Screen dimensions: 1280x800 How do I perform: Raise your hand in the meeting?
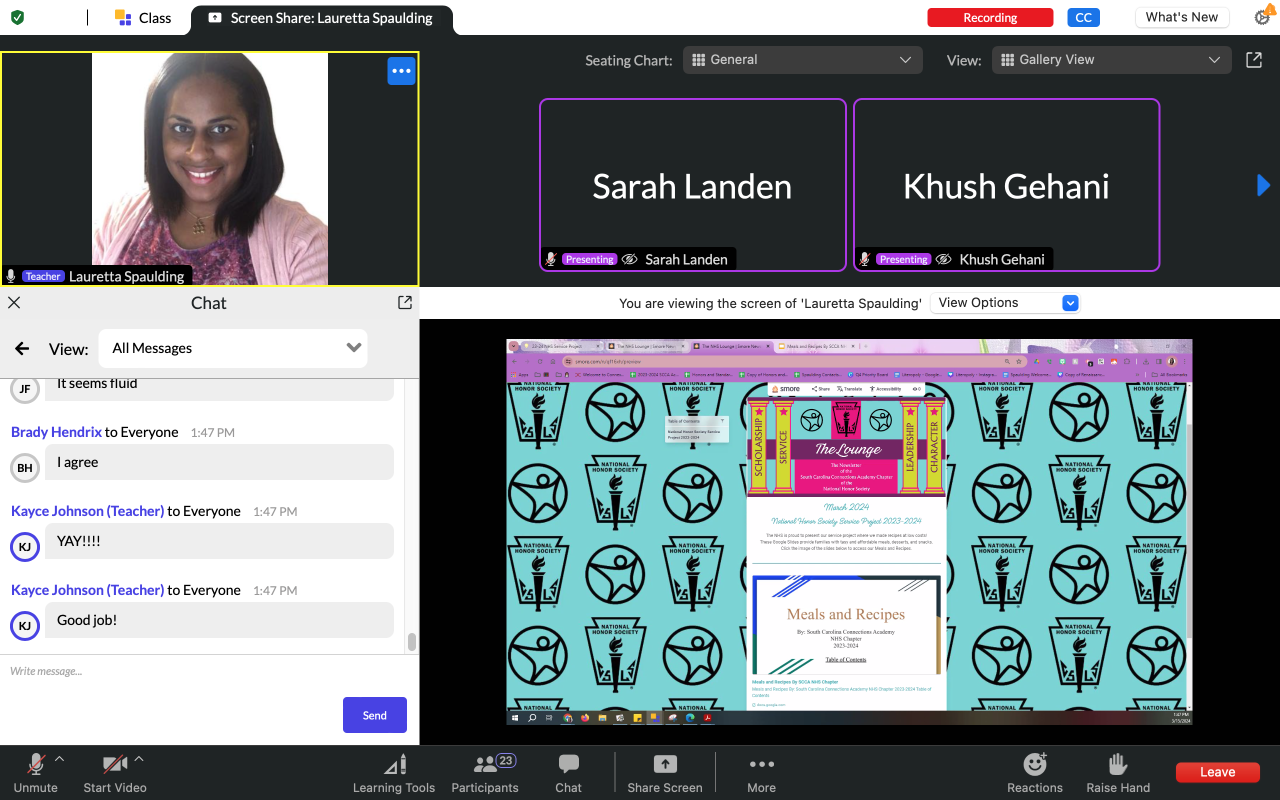[x=1118, y=773]
